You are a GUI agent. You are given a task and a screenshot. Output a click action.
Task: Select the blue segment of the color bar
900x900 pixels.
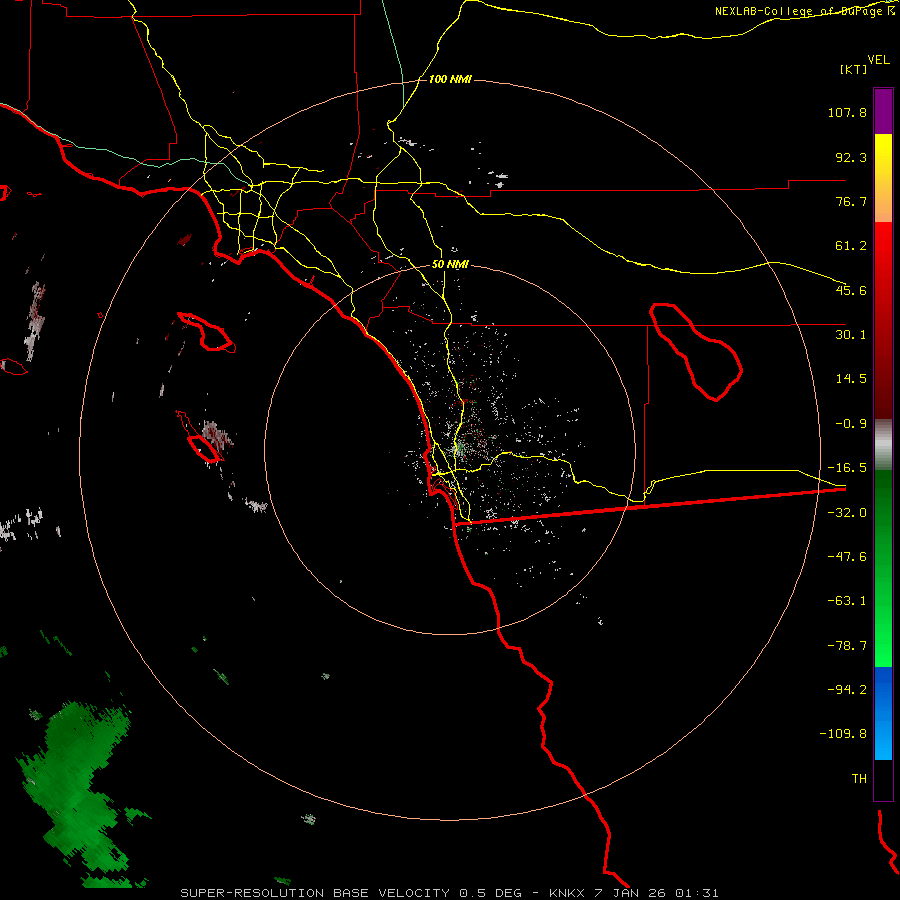tap(883, 713)
